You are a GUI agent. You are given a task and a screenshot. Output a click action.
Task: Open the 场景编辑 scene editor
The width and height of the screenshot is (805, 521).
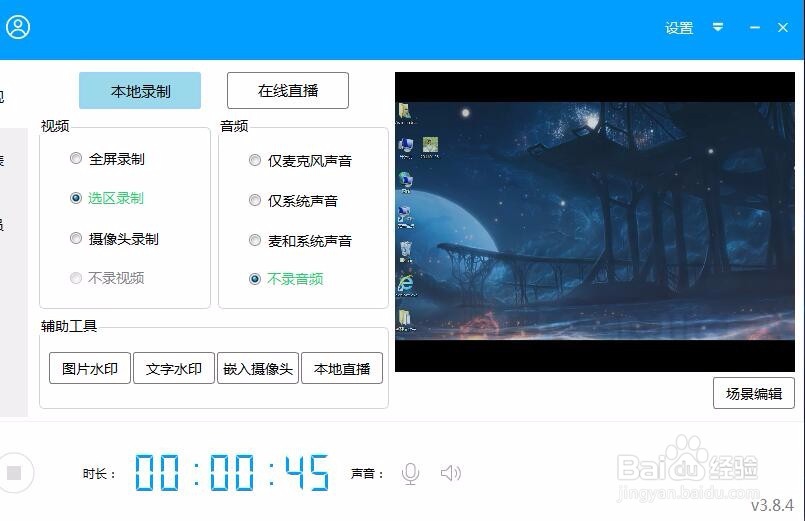754,393
